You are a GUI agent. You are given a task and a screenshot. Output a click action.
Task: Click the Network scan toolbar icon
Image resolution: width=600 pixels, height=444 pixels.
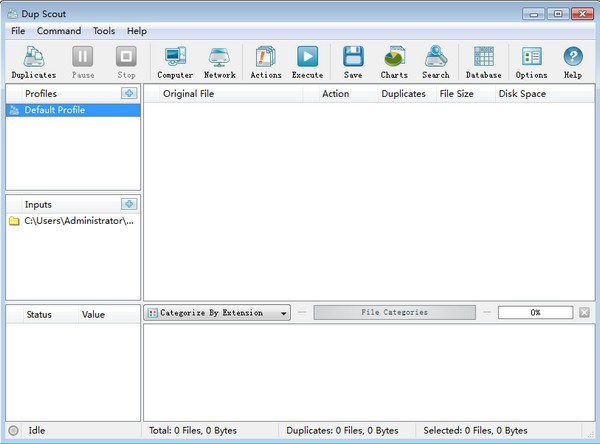(219, 61)
